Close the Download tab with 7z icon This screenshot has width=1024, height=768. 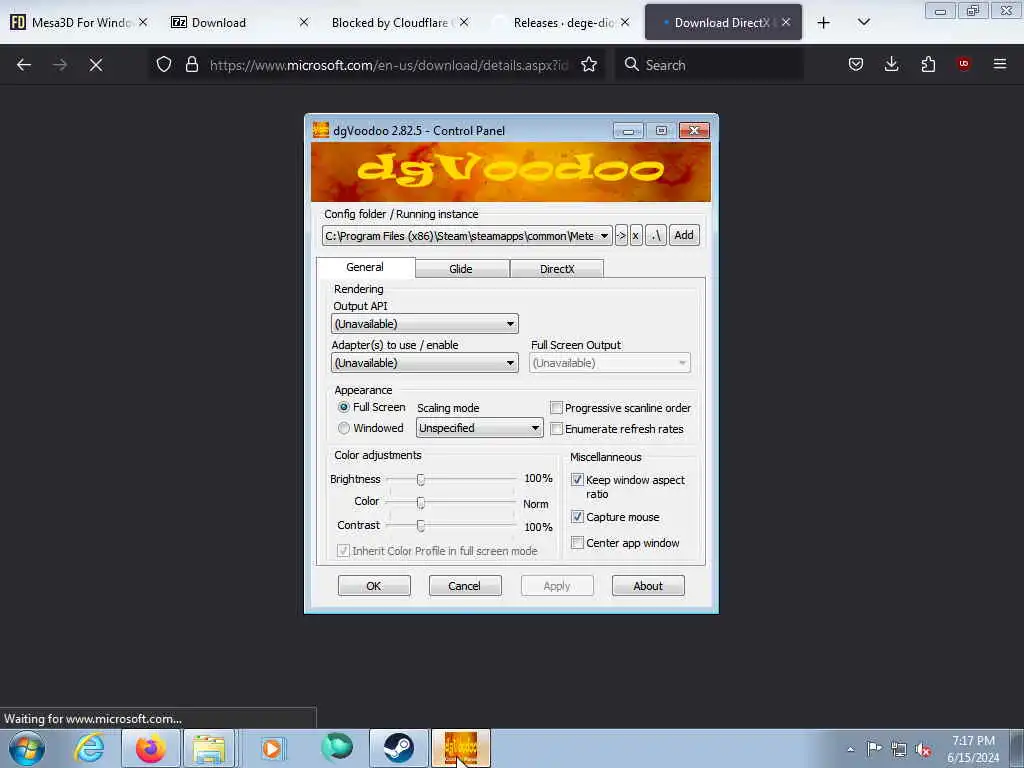click(304, 22)
